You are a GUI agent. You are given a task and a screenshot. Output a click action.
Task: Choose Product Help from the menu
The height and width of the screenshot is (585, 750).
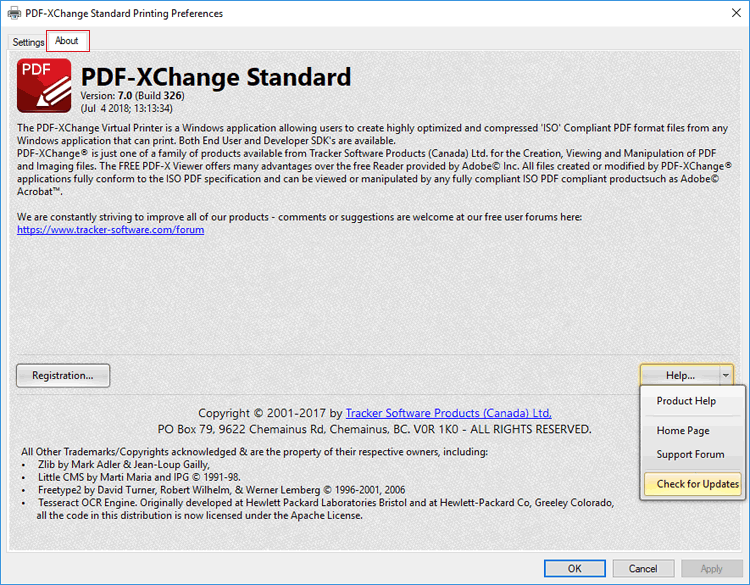point(686,401)
